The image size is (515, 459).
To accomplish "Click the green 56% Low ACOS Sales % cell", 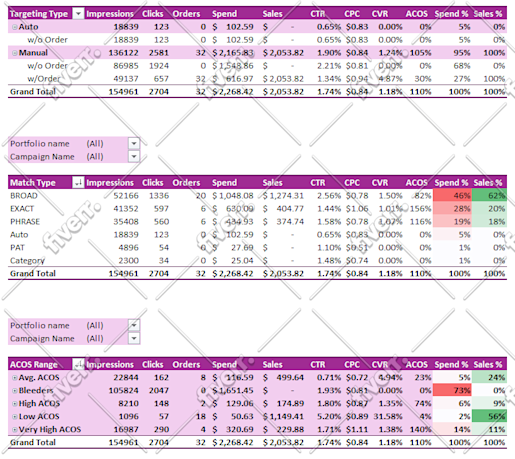I will point(489,416).
